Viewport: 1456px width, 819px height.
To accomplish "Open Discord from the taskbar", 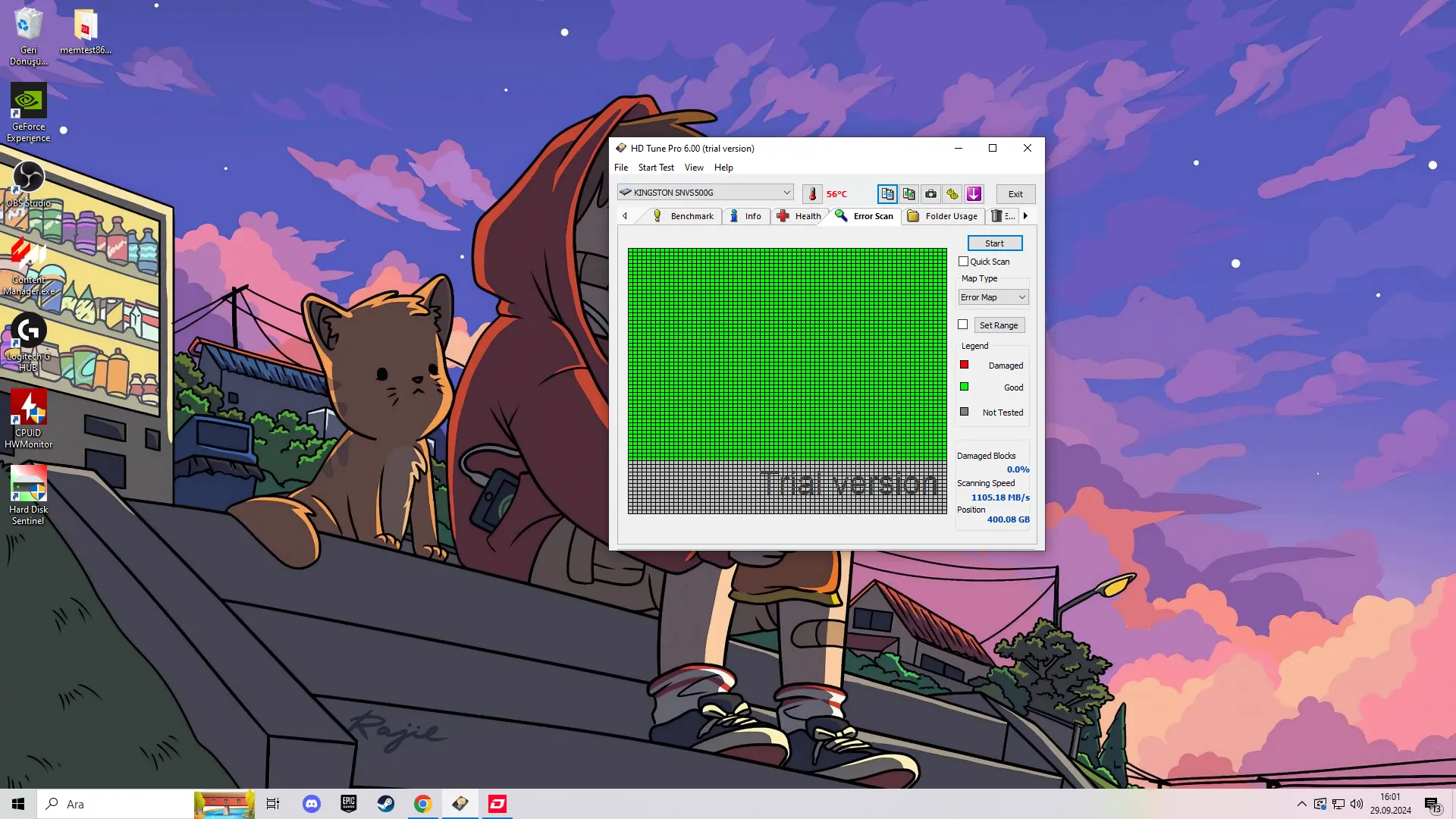I will pyautogui.click(x=312, y=804).
